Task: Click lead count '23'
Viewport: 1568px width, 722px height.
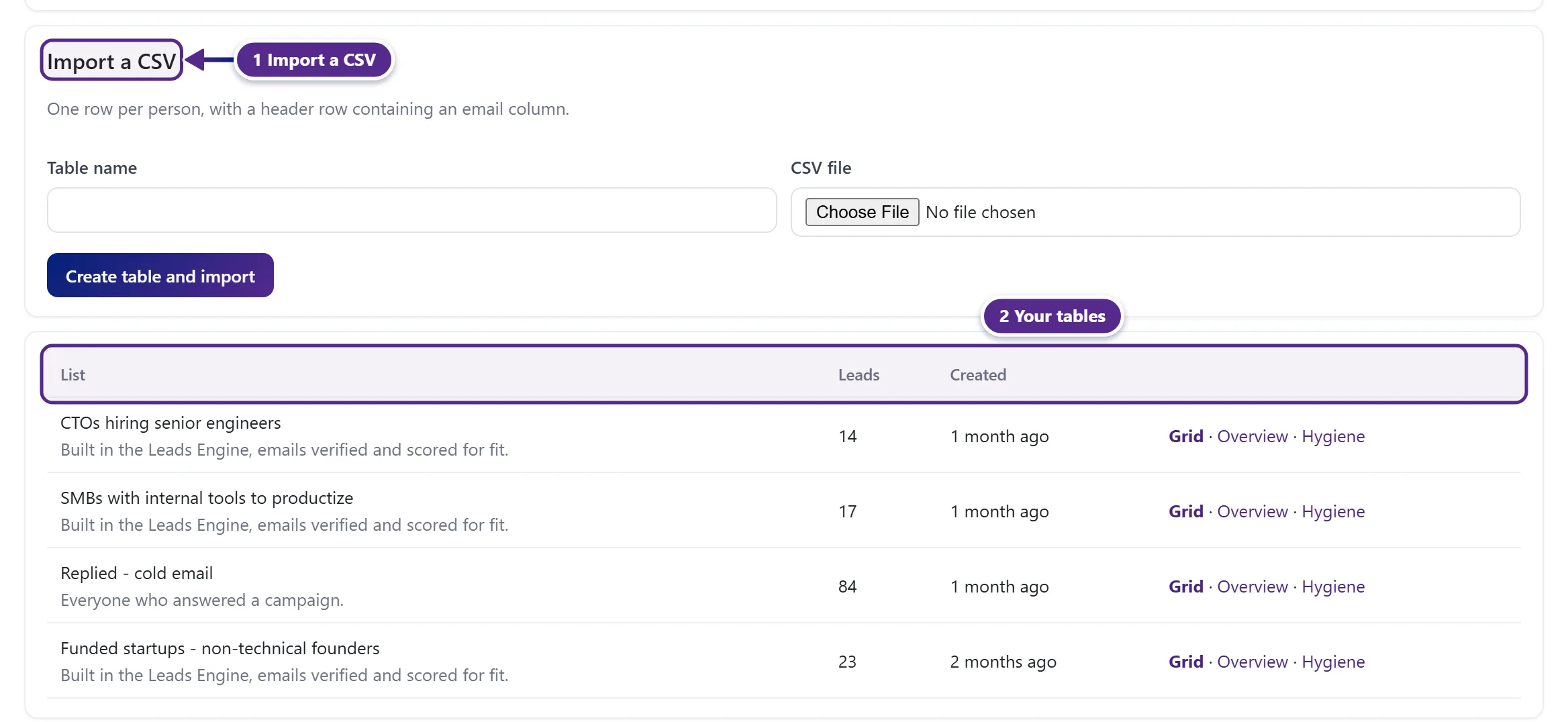Action: (847, 662)
